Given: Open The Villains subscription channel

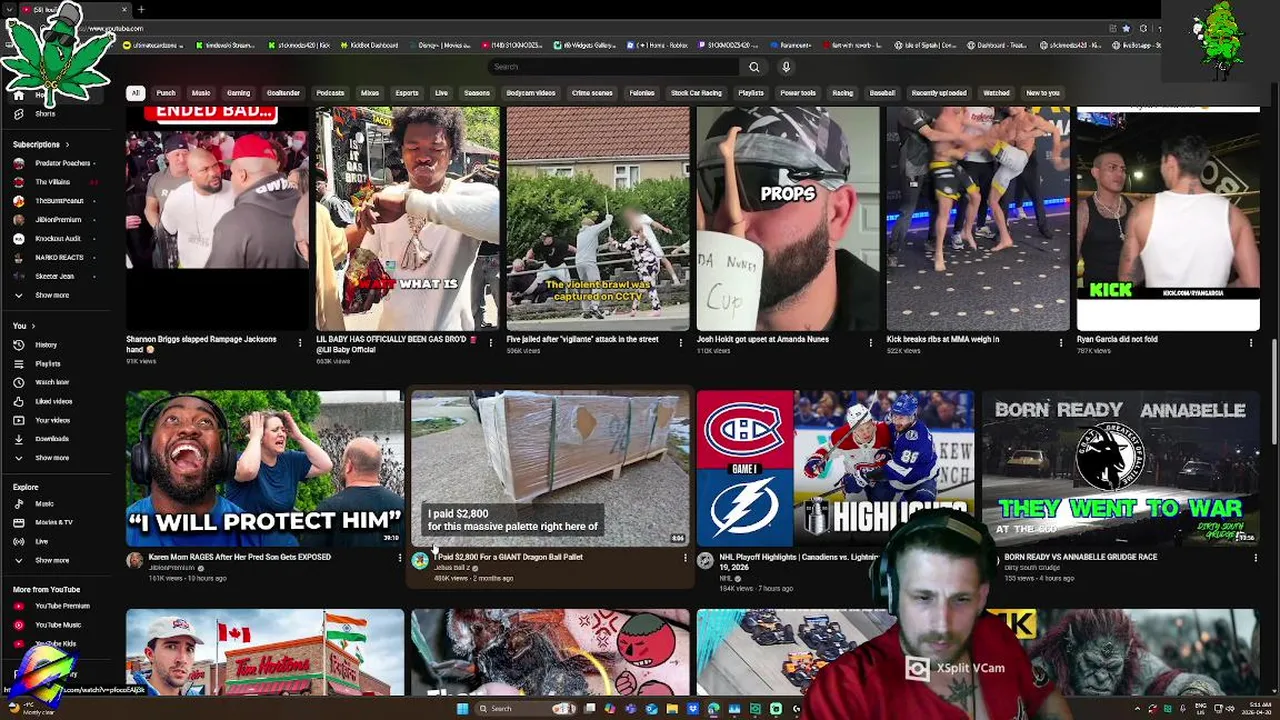Looking at the screenshot, I should [52, 182].
